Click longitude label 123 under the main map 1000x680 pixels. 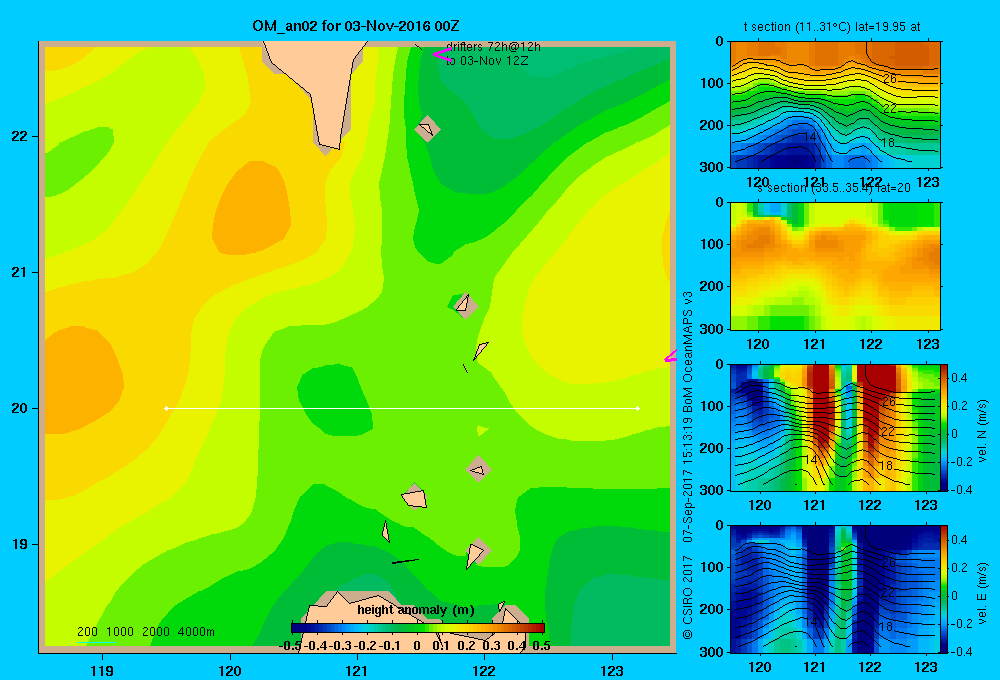pos(612,671)
